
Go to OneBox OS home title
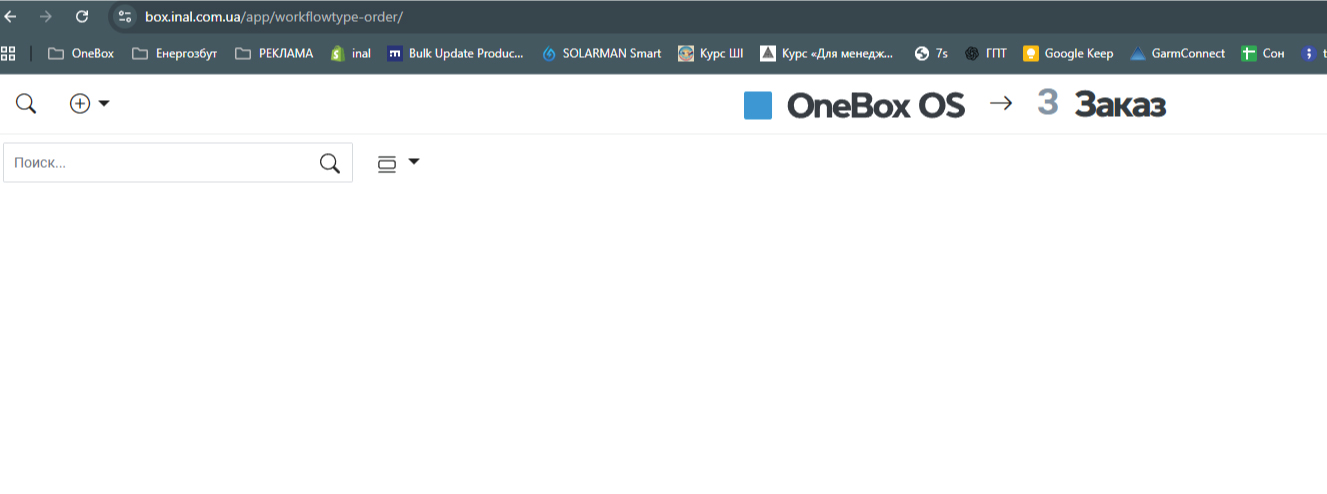coord(876,105)
